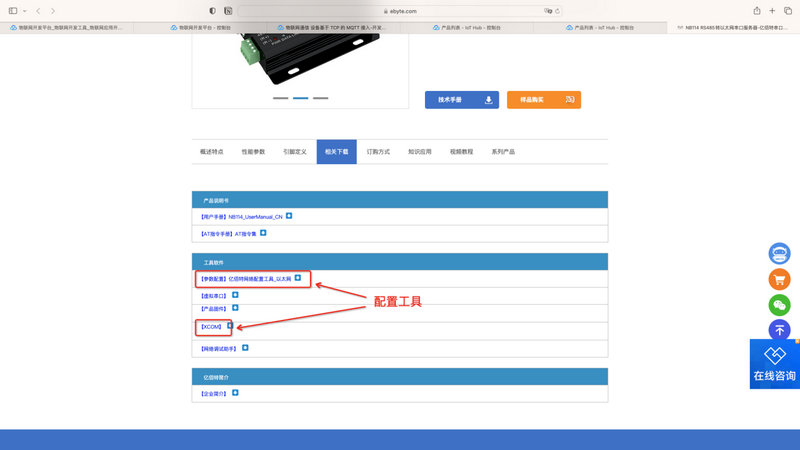800x450 pixels.
Task: Click download icon beside 亿佰特网络配置工具_以太网
Action: (x=298, y=278)
